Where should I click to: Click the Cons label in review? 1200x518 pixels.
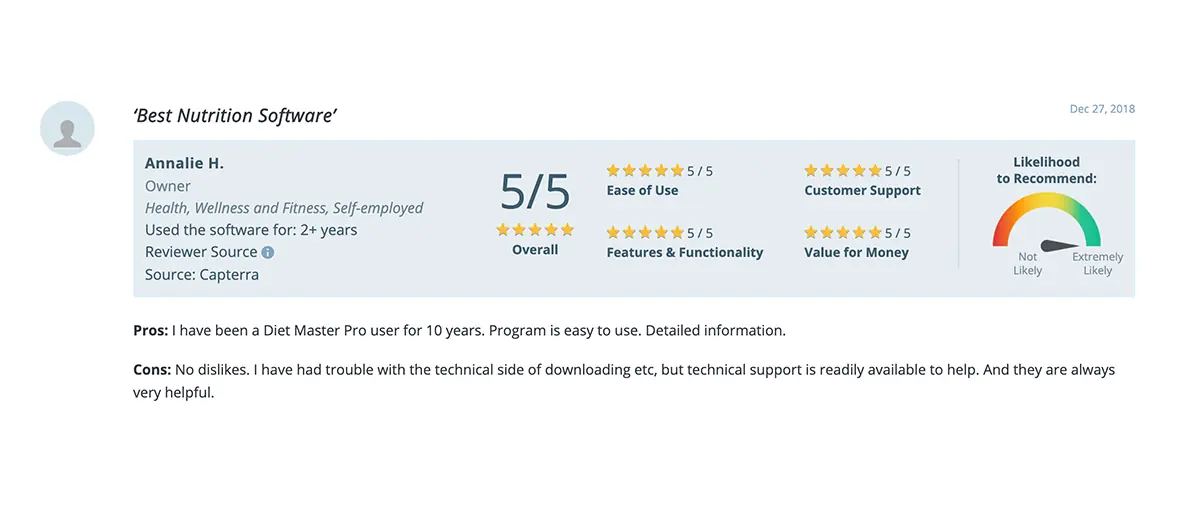[x=152, y=370]
